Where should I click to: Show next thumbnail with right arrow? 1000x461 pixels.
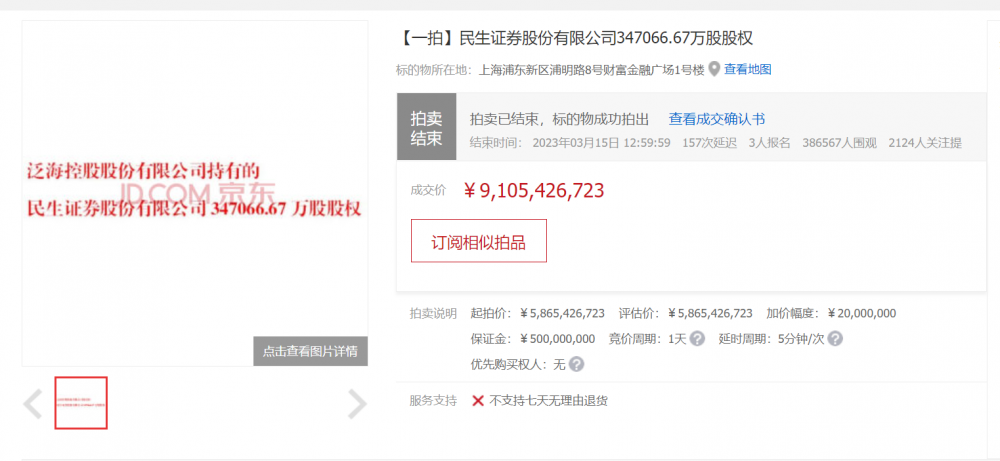coord(357,404)
